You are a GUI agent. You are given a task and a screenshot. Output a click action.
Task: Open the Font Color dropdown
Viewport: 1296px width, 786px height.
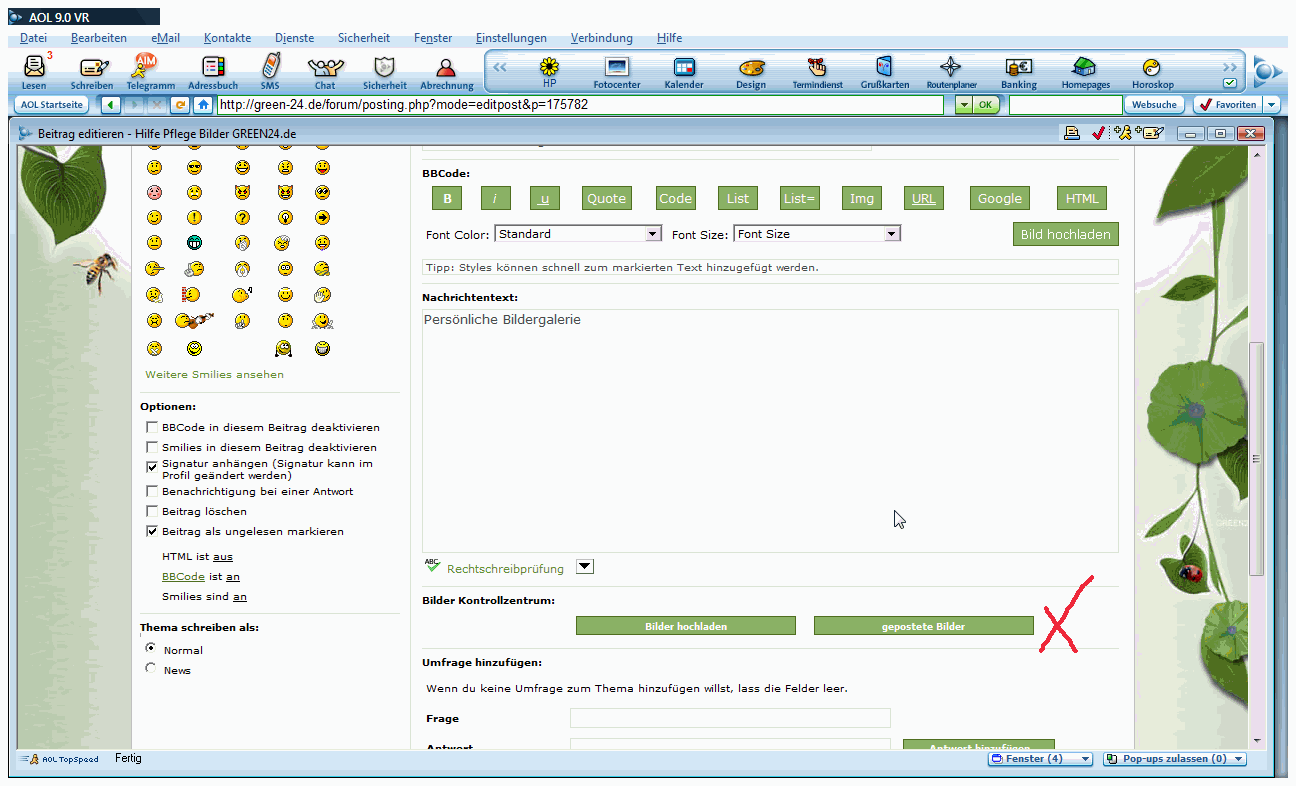(x=578, y=234)
